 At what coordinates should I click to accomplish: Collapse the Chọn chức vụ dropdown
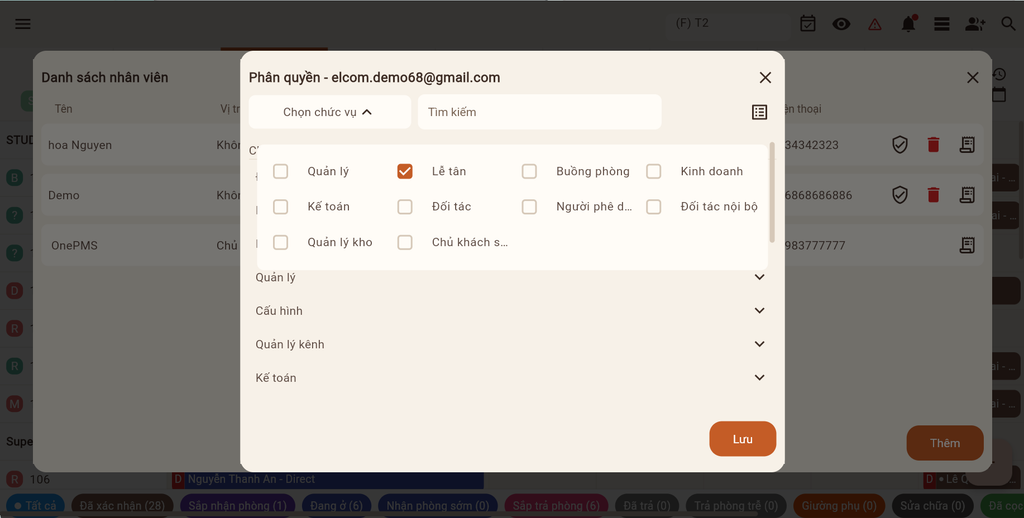[330, 112]
